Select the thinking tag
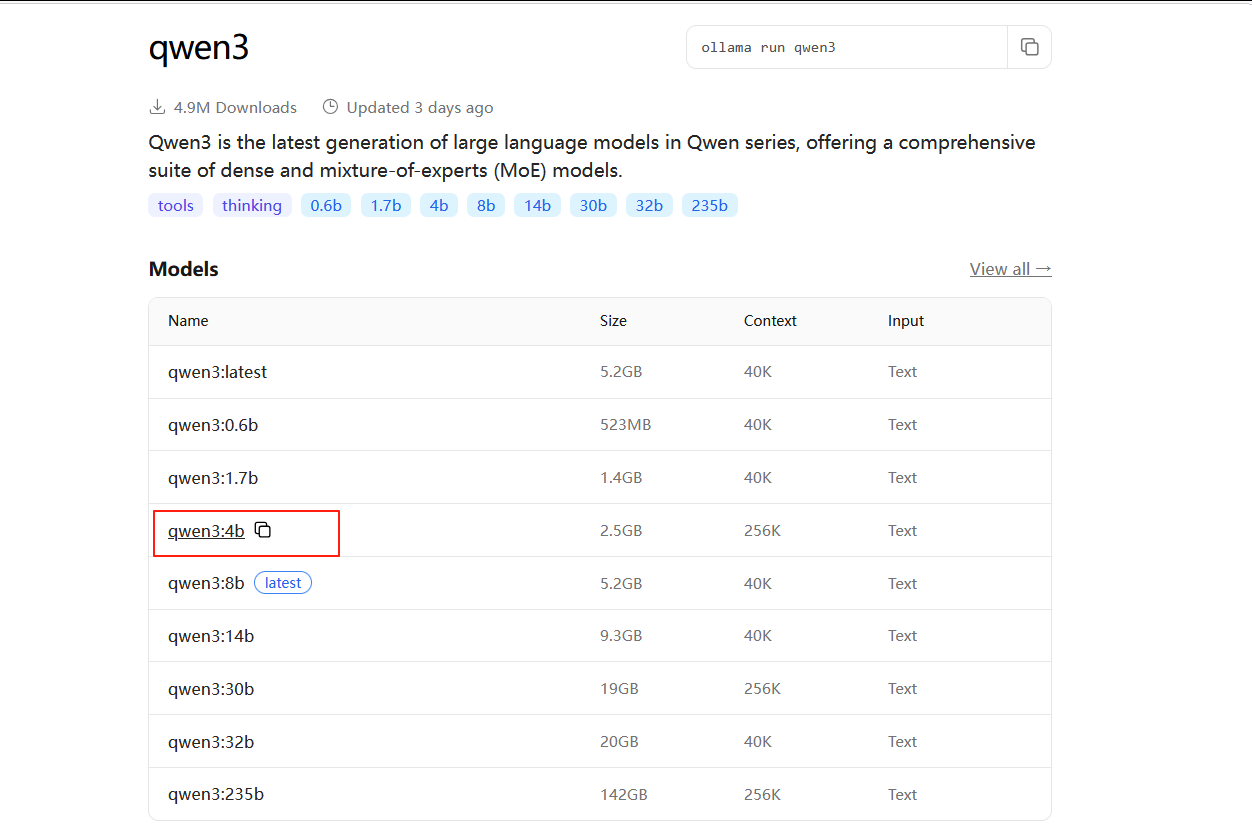The height and width of the screenshot is (830, 1252). (252, 205)
